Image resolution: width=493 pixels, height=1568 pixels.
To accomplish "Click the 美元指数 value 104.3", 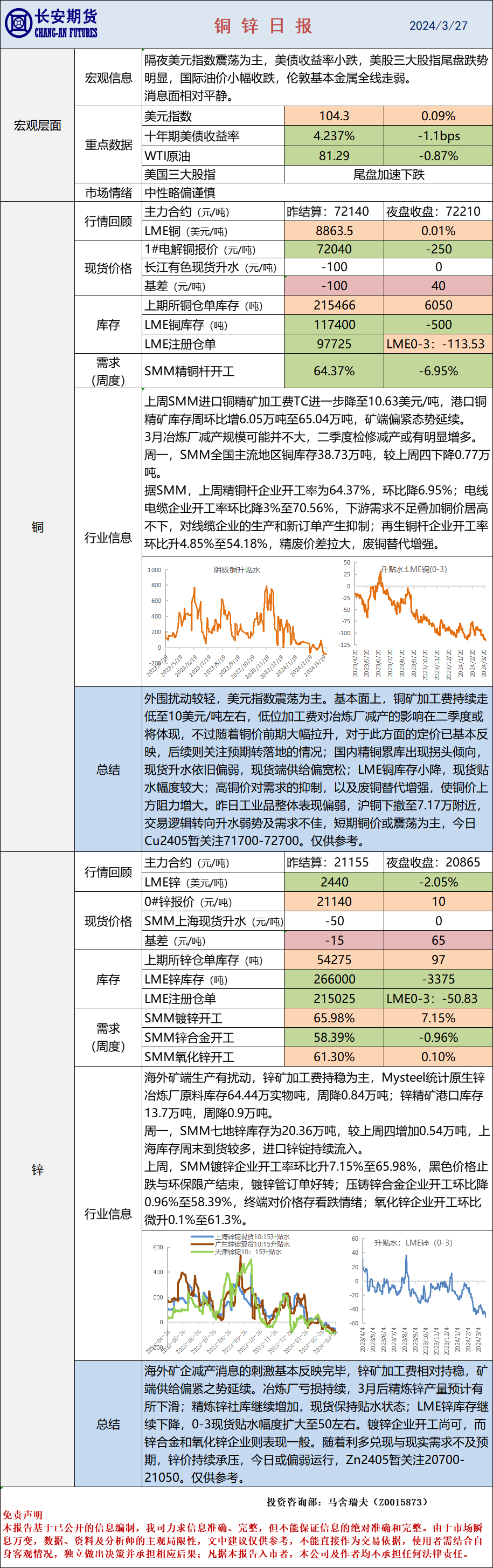I will [334, 115].
